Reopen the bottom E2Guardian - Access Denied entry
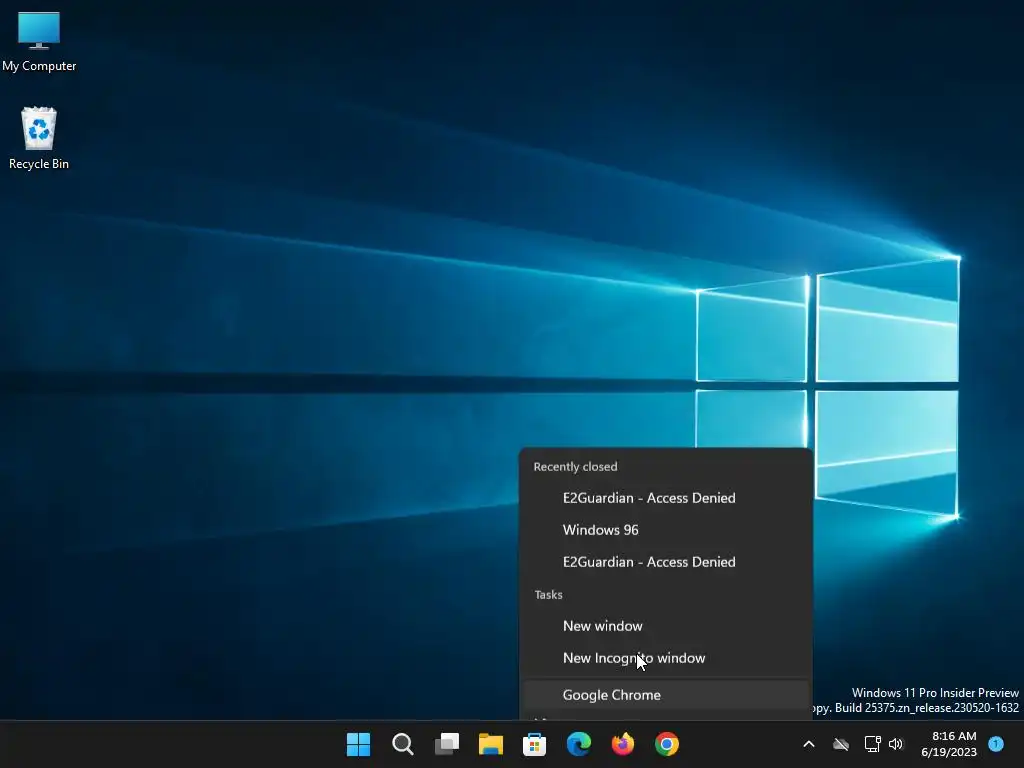Screen dimensions: 1024x768 pos(666,562)
